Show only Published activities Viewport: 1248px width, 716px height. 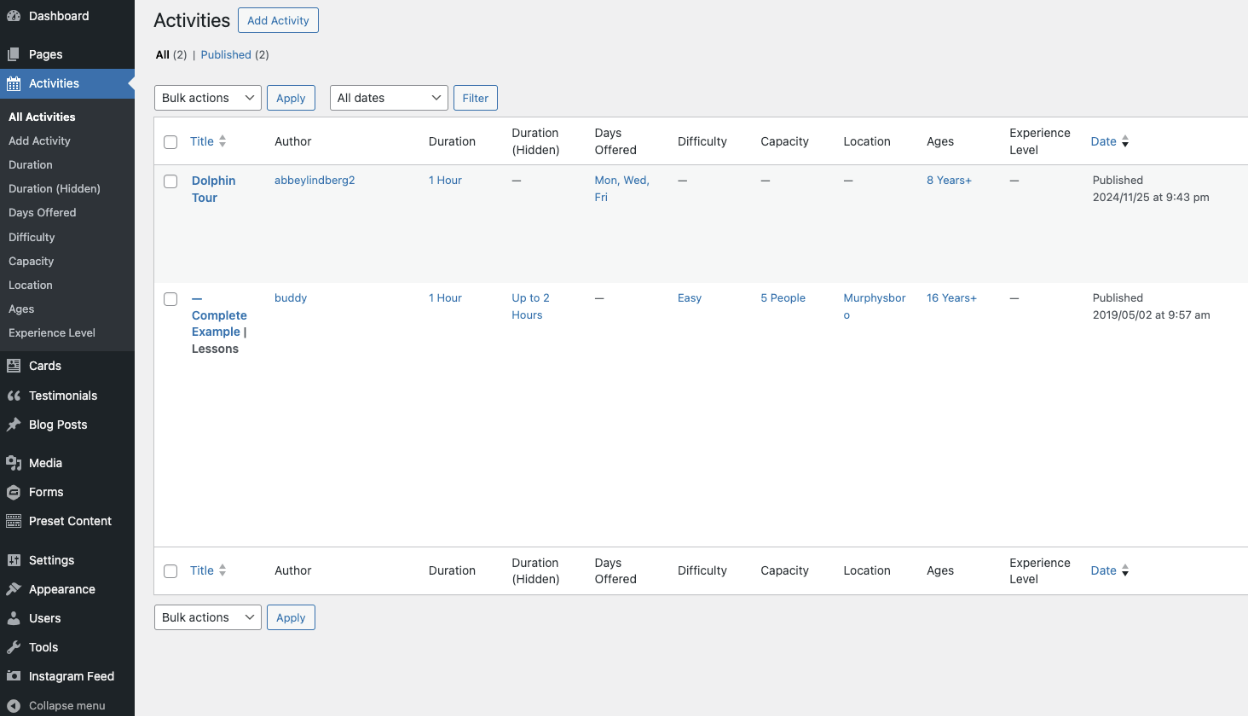[226, 55]
